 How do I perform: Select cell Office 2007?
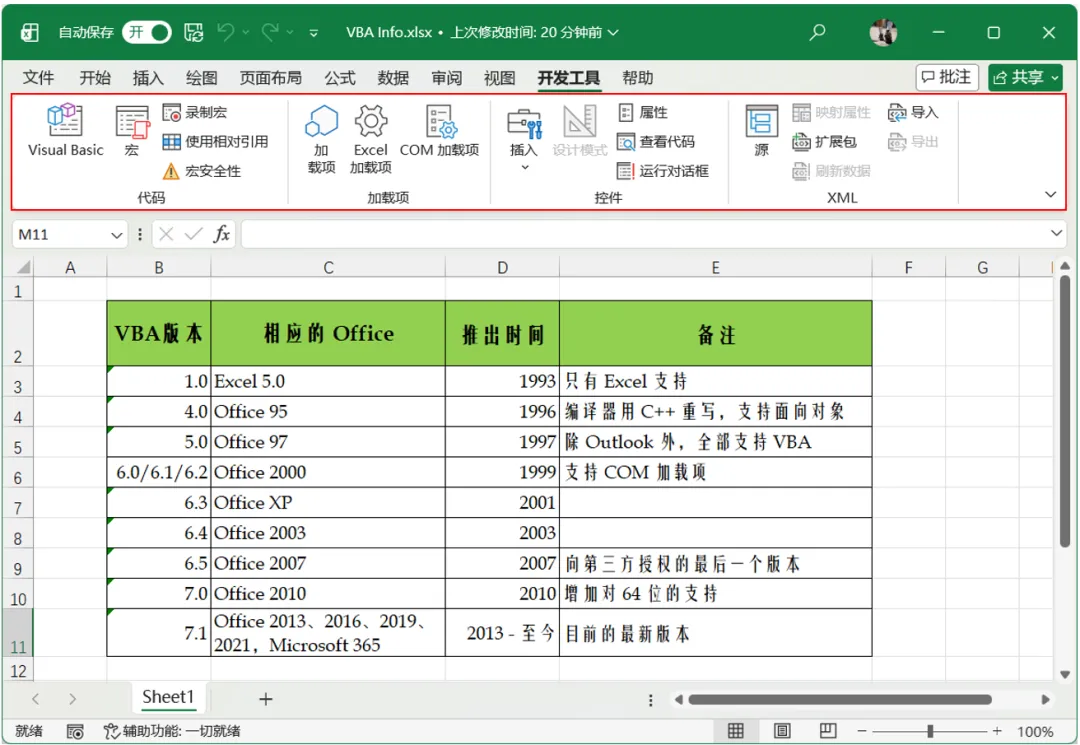[x=328, y=563]
